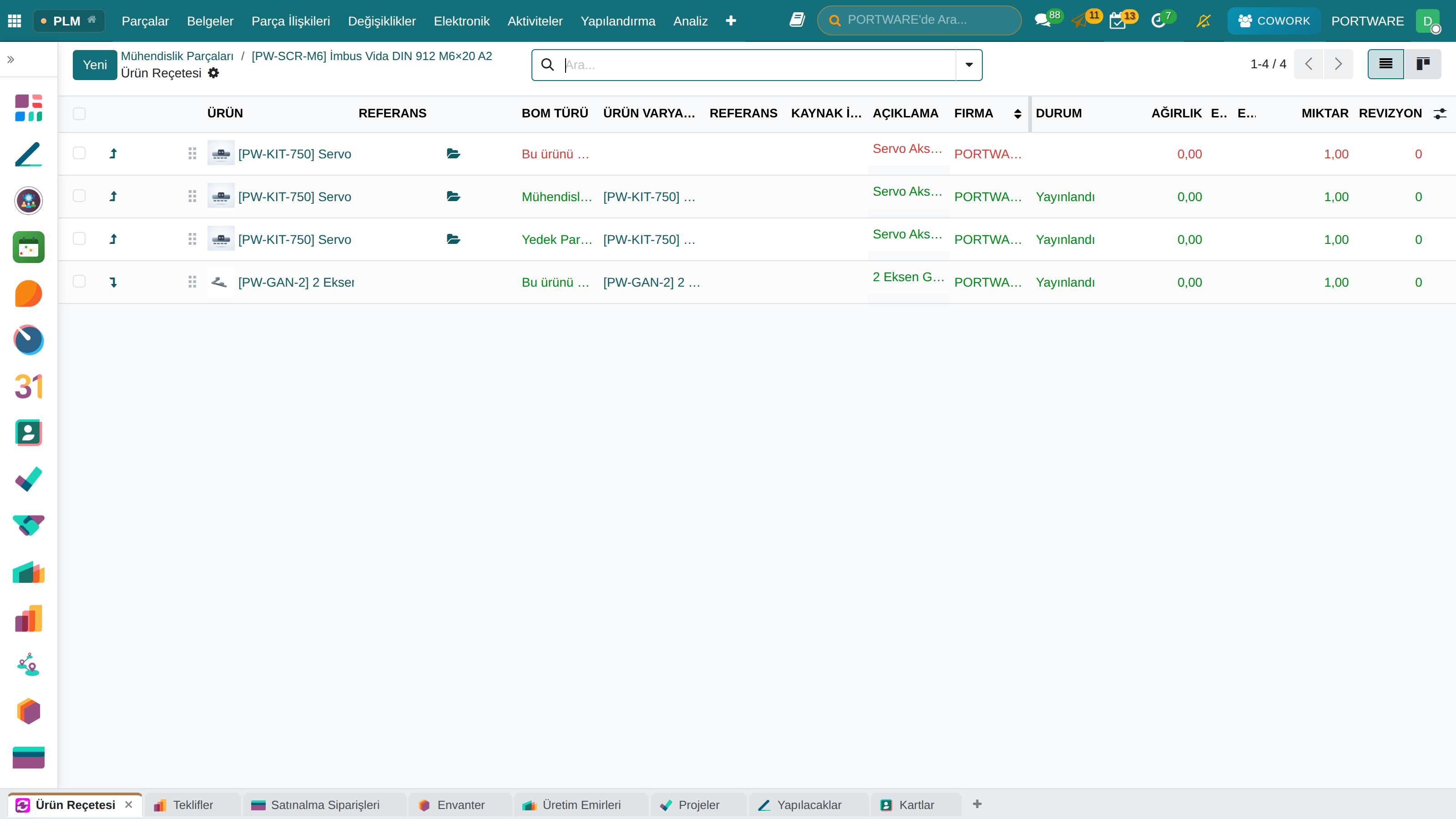Switch to kanban view
Viewport: 1456px width, 819px height.
point(1423,64)
